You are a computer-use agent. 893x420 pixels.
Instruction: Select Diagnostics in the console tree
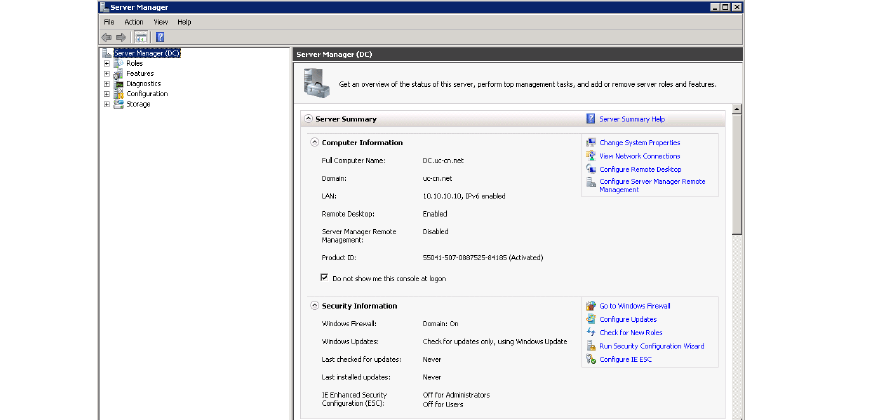[143, 83]
